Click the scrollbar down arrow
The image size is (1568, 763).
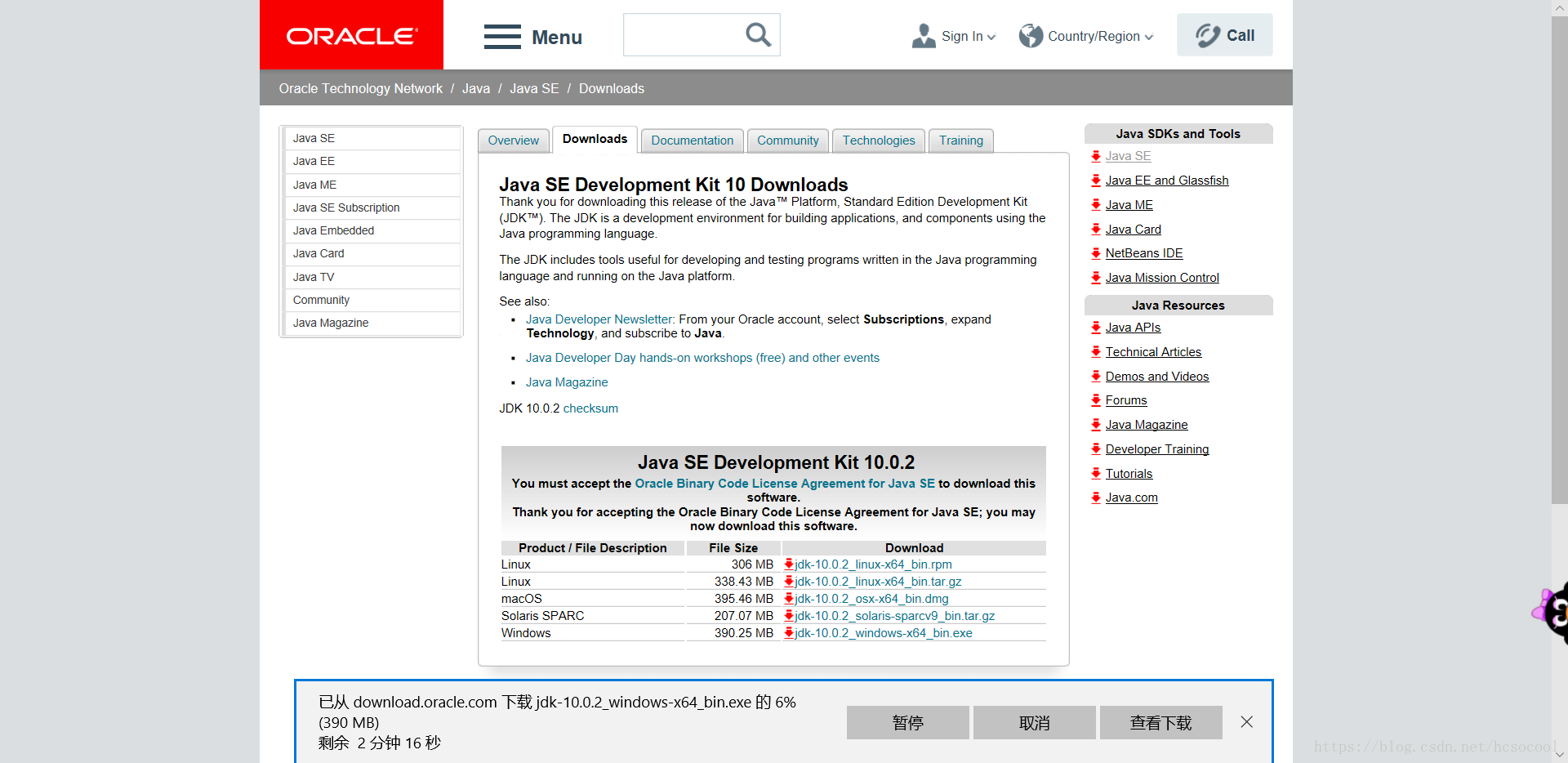pyautogui.click(x=1559, y=755)
